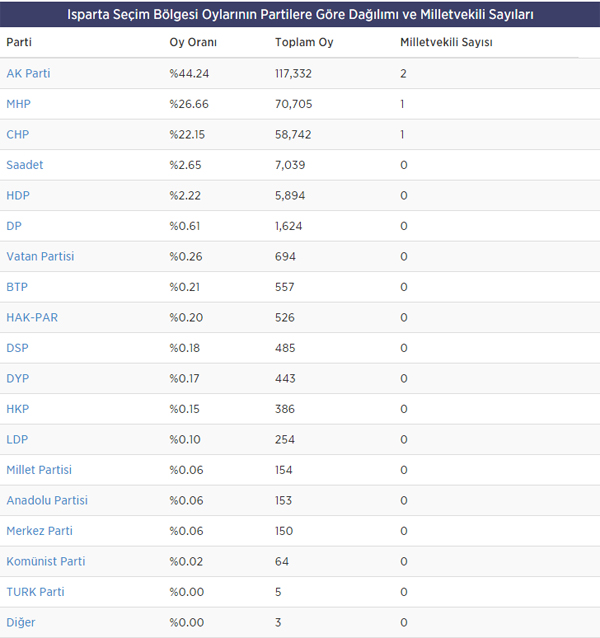
Task: Click the Diğer link
Action: click(x=21, y=623)
